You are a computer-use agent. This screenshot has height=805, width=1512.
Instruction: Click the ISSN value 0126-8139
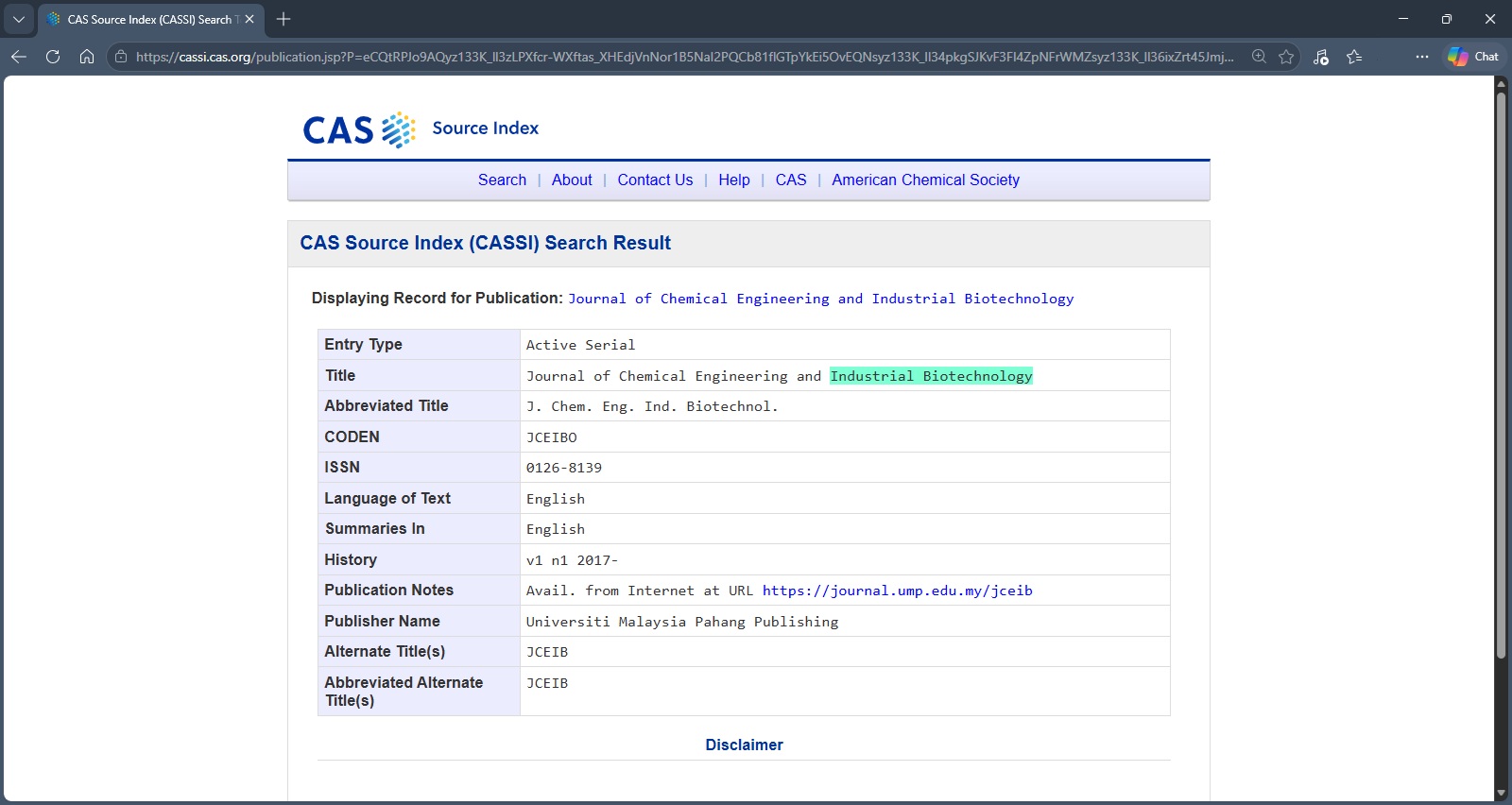coord(564,468)
